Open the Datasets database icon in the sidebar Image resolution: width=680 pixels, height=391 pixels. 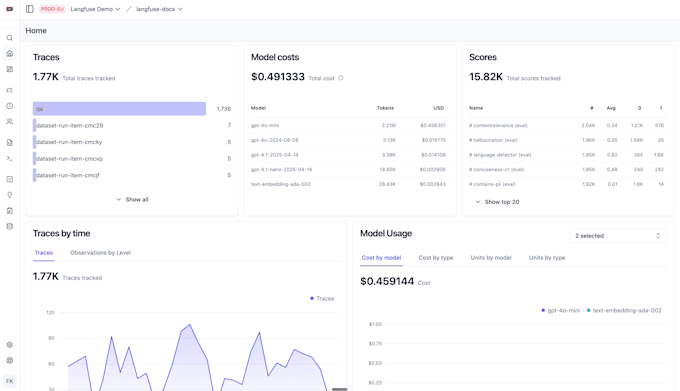click(x=10, y=226)
